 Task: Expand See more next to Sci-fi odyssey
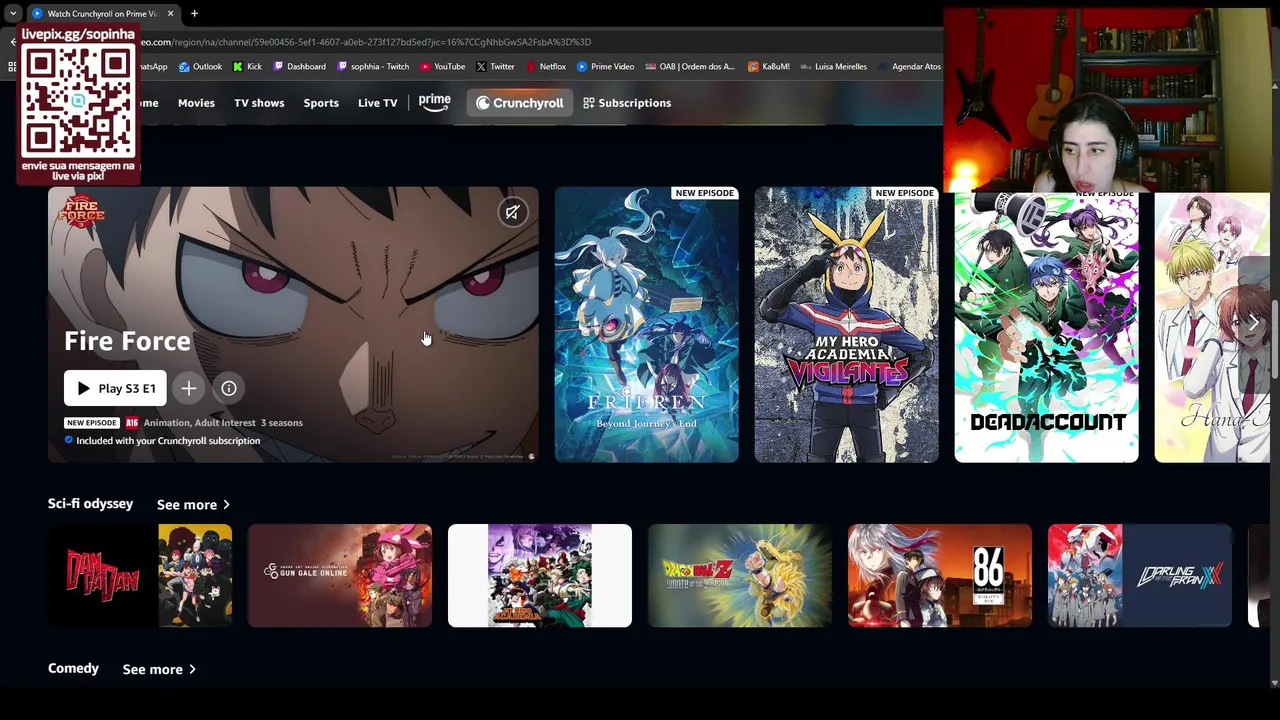tap(193, 505)
